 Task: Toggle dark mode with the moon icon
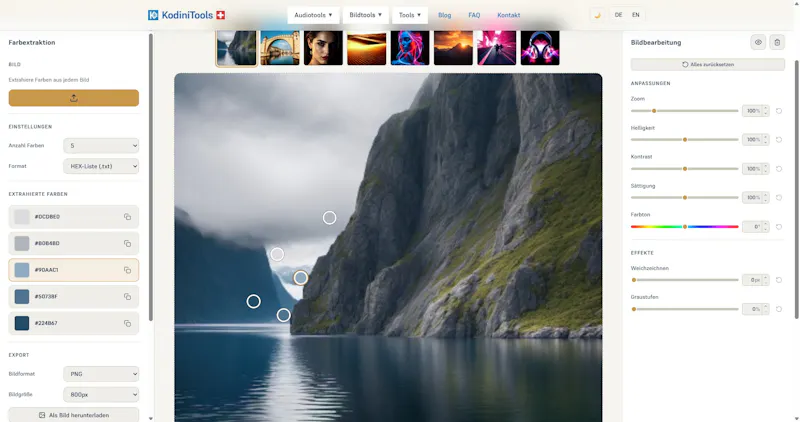pos(597,15)
